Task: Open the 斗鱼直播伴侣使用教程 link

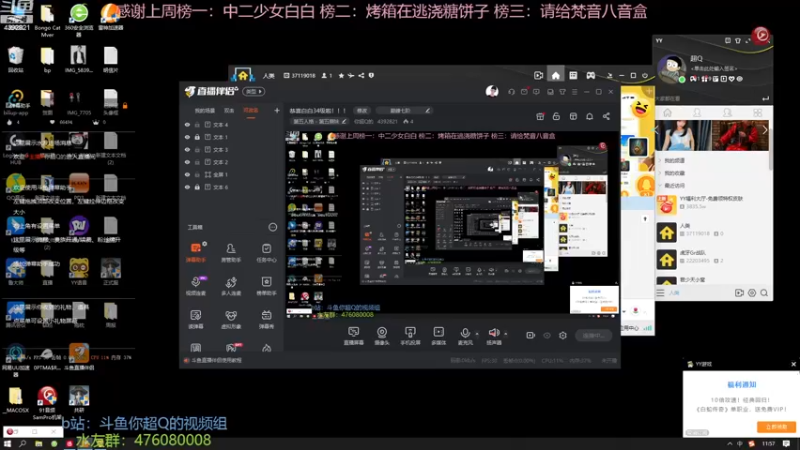Action: tap(216, 360)
